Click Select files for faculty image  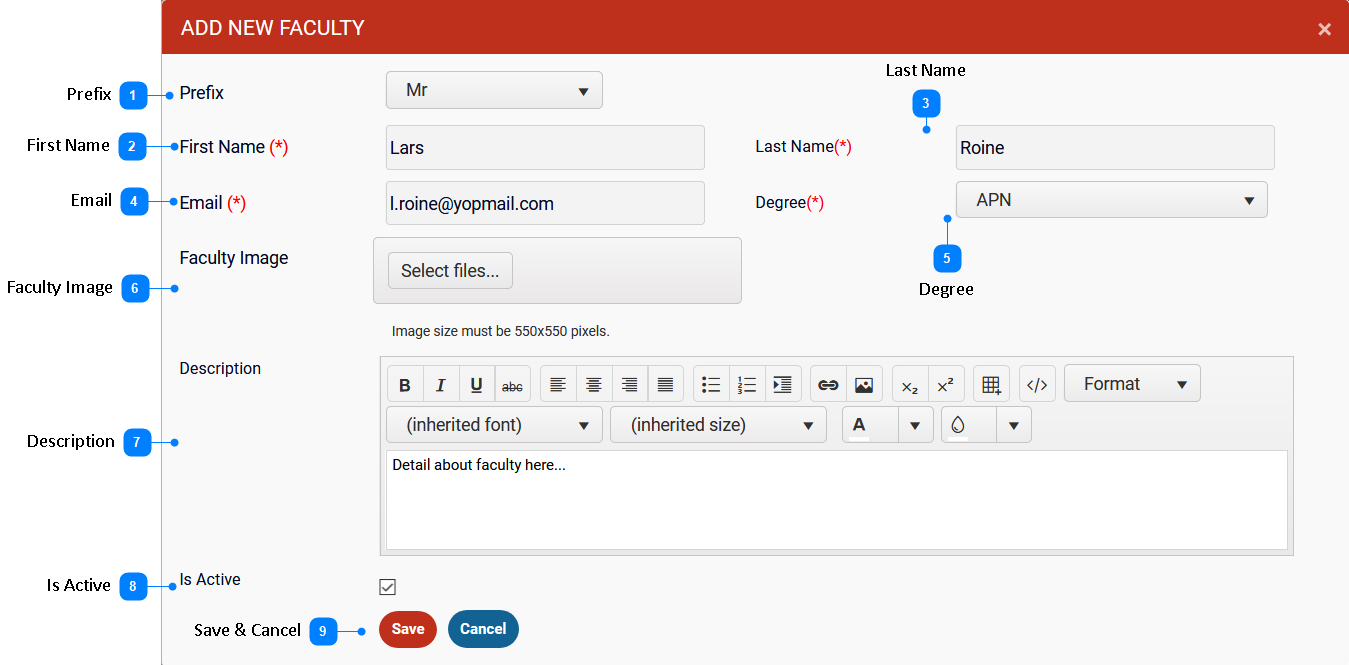click(x=450, y=271)
